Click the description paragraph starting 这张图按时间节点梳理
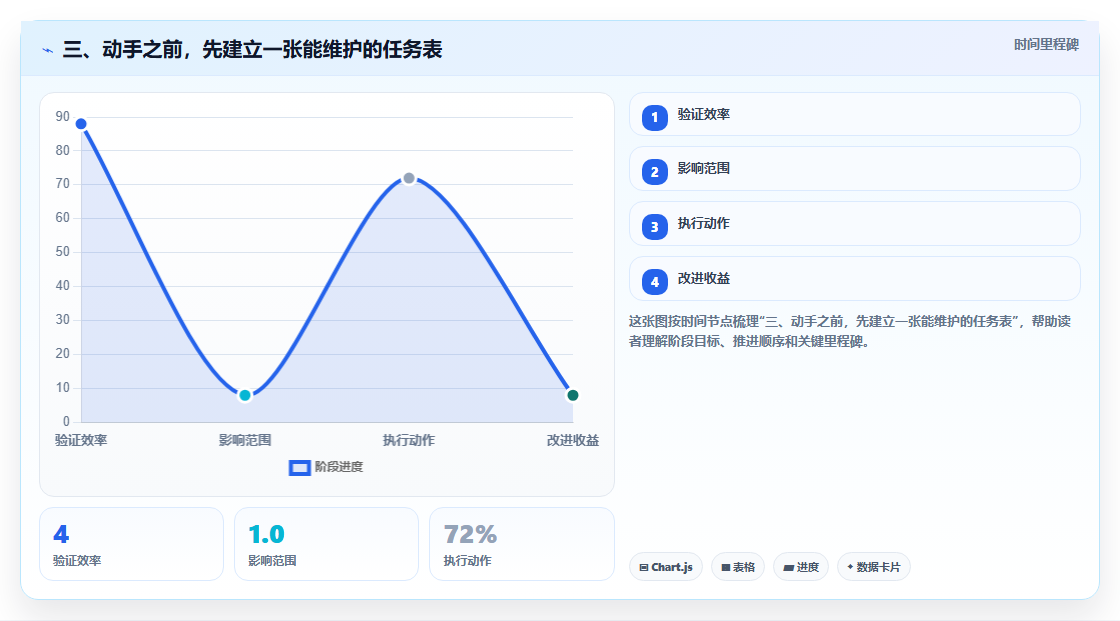The image size is (1120, 621). pos(850,331)
